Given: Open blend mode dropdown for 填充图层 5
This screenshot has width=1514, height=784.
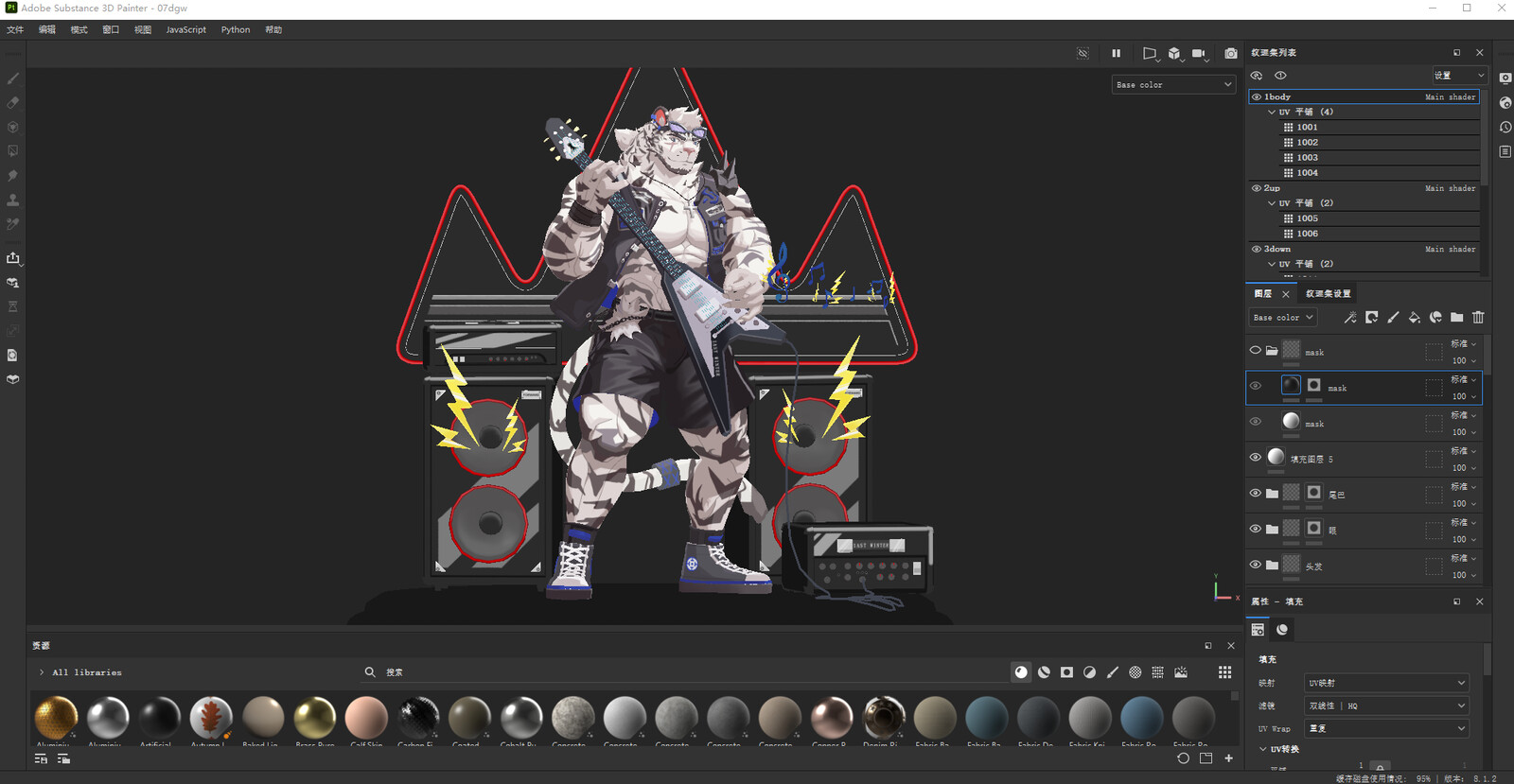Looking at the screenshot, I should point(1464,451).
